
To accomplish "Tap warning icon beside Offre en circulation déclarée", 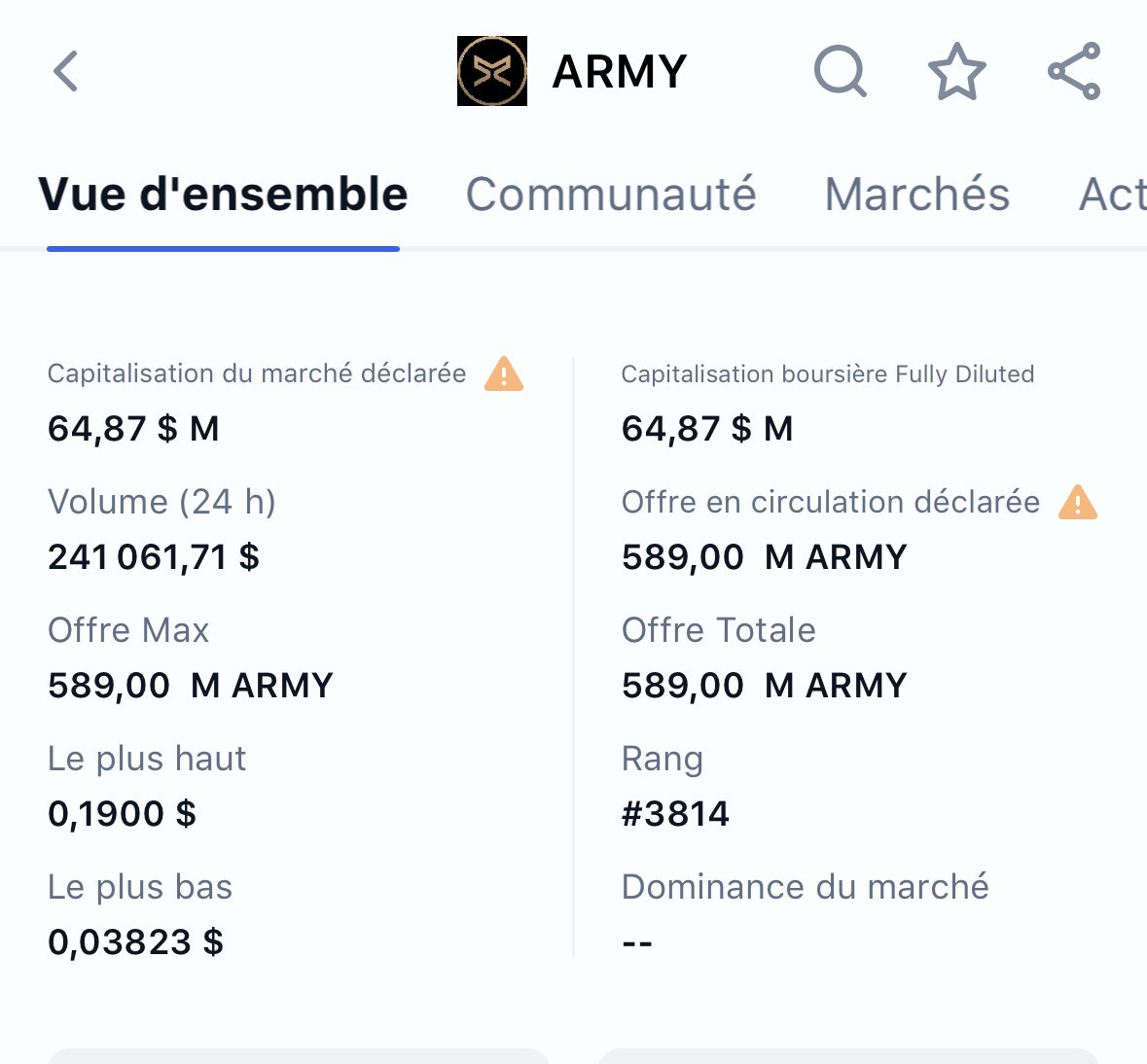I will coord(1078,502).
